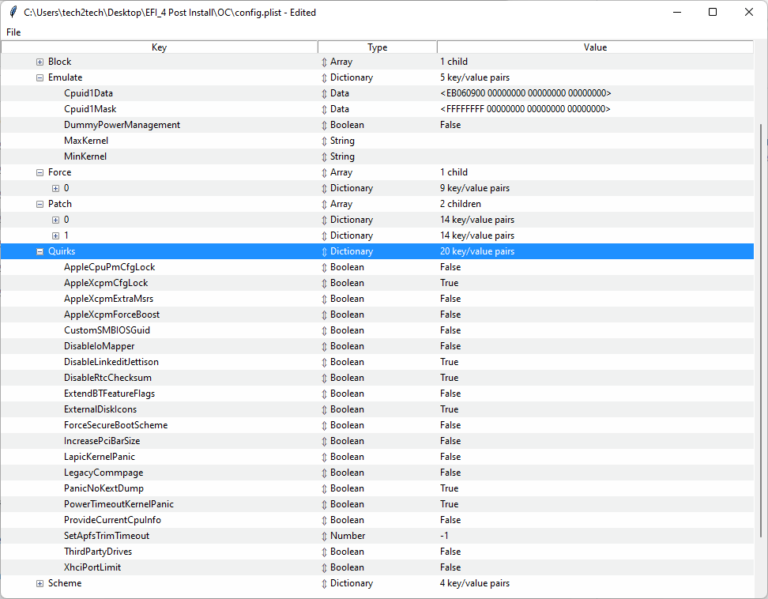Click type selector arrows for Quirks row
This screenshot has width=768, height=599.
[x=324, y=252]
